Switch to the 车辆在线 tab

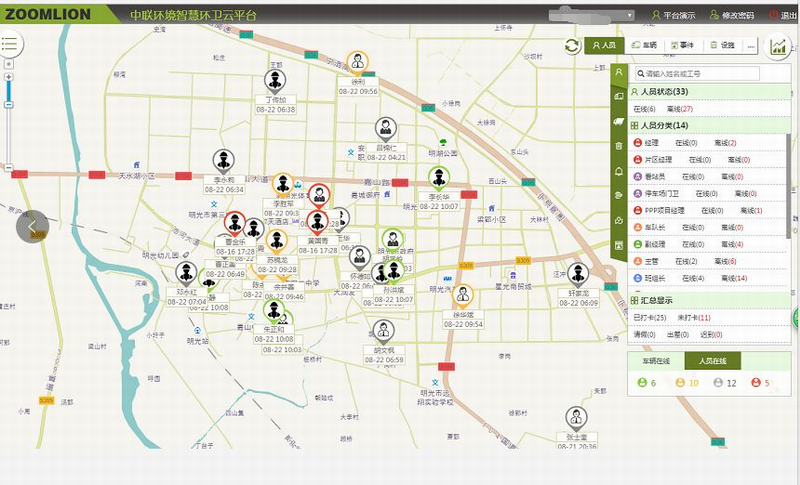coord(656,361)
